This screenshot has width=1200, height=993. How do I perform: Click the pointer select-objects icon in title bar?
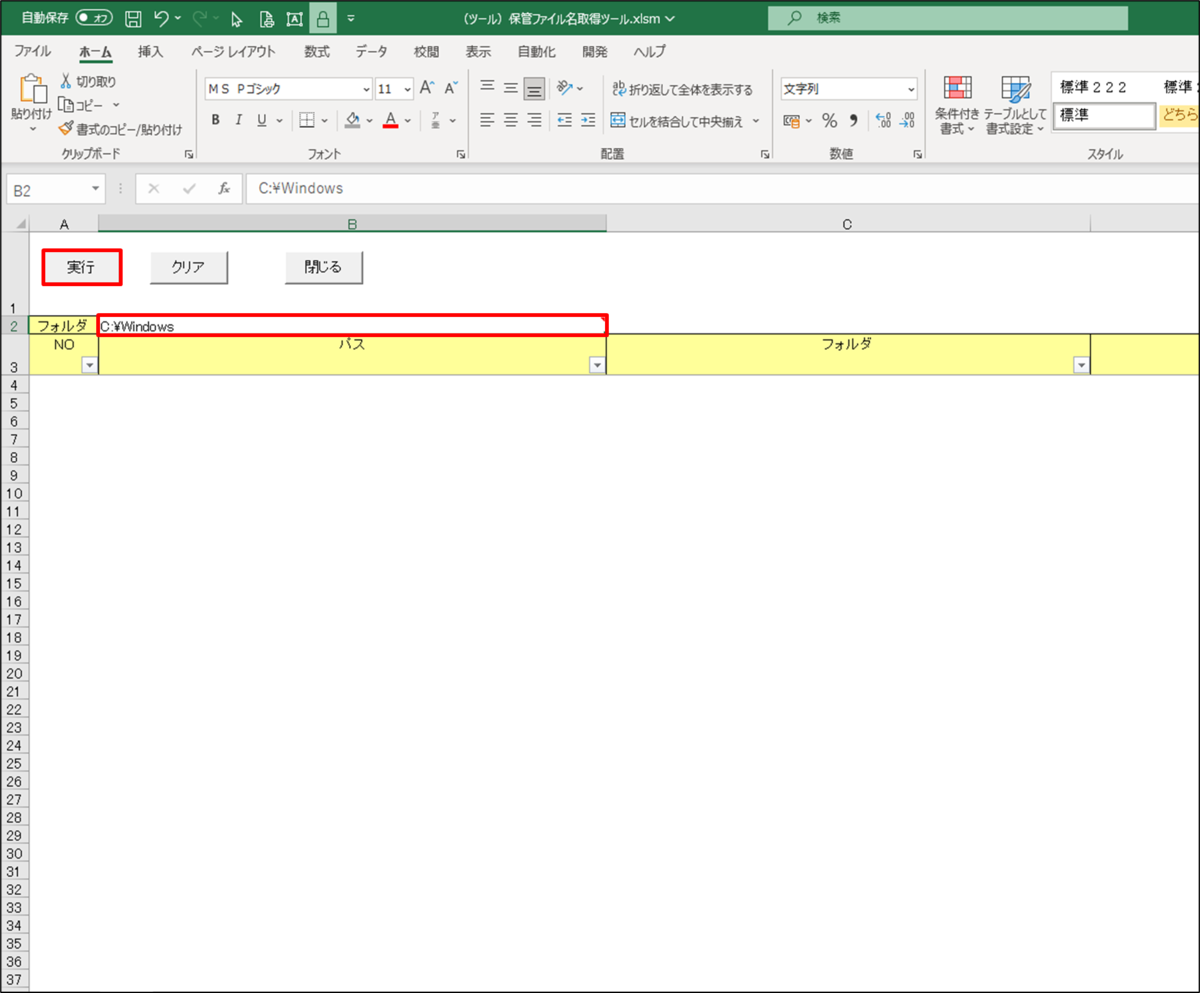pos(237,18)
